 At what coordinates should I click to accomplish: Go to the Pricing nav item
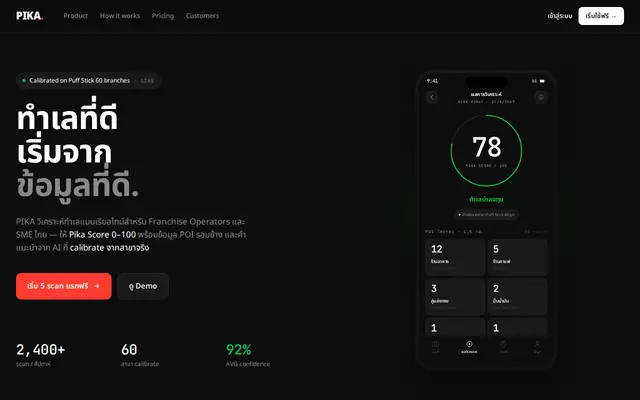pos(162,16)
